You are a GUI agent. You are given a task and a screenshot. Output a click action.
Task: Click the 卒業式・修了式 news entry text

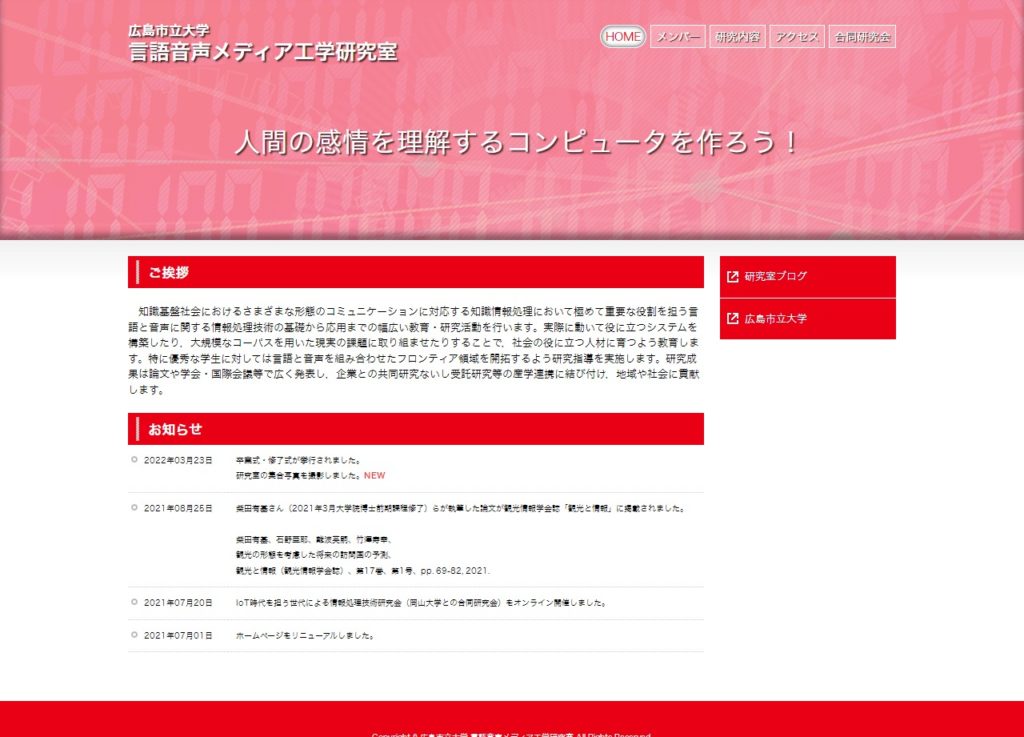click(x=297, y=460)
